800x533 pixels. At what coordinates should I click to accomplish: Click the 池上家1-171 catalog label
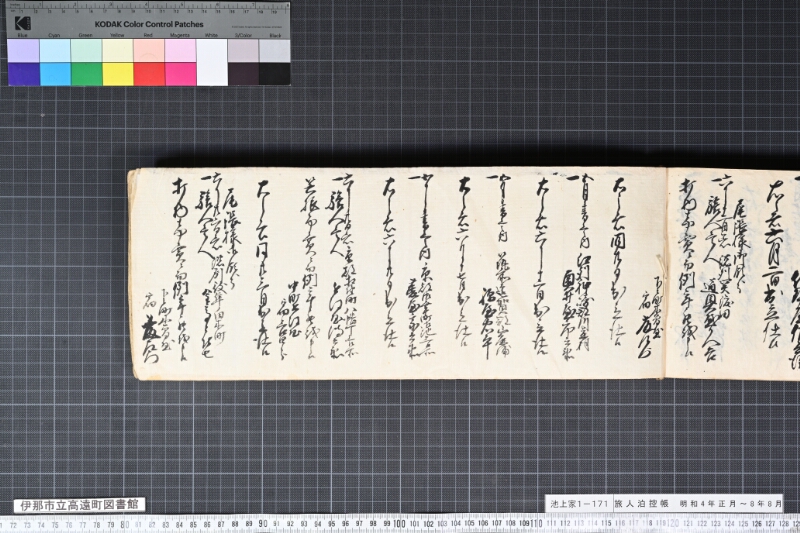(x=579, y=503)
